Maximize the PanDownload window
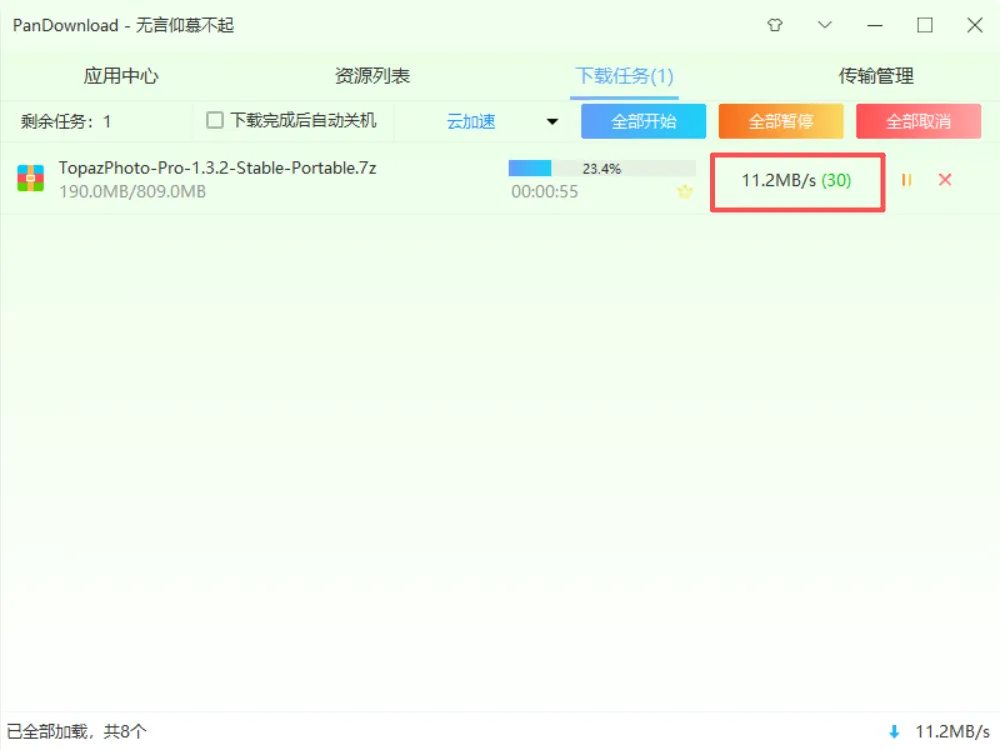1000x750 pixels. [925, 25]
